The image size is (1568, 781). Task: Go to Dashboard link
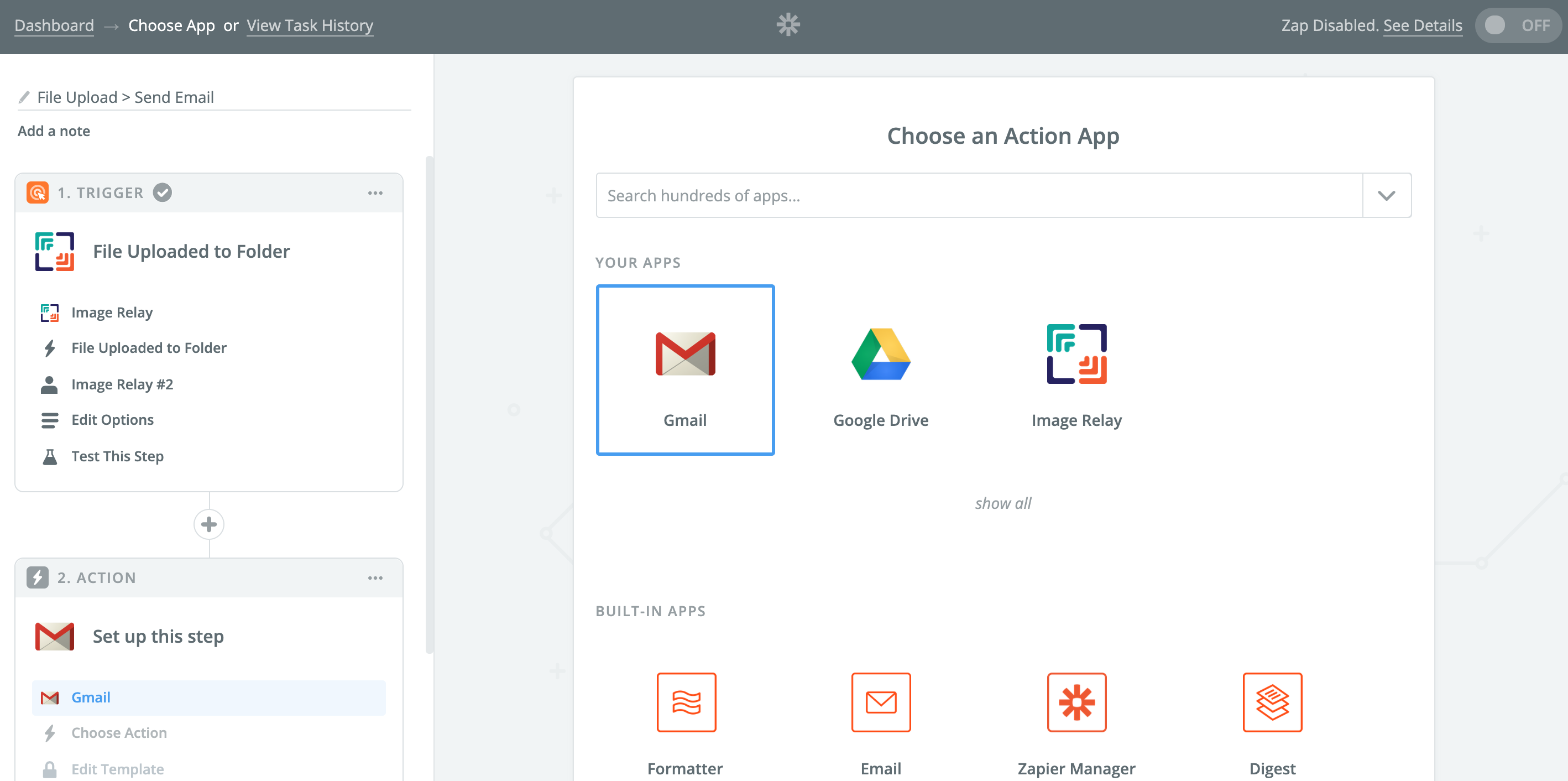click(x=54, y=25)
